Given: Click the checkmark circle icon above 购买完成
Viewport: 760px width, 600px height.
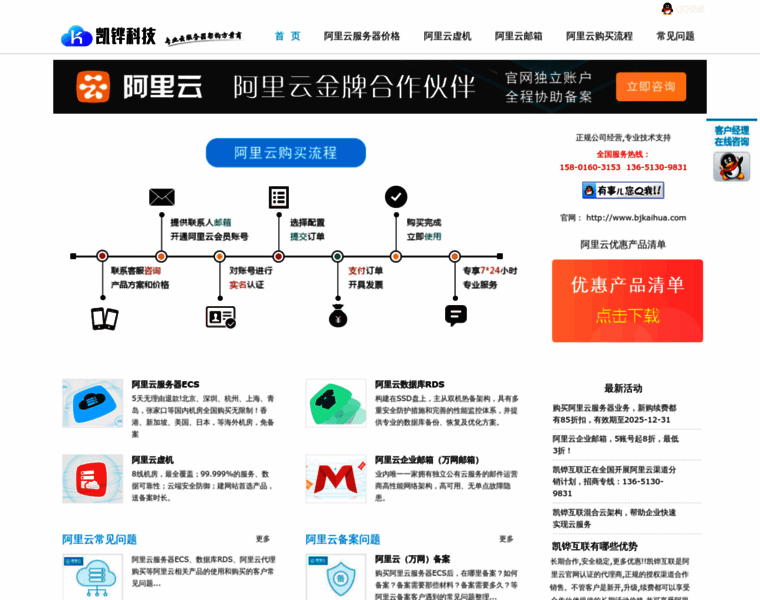Looking at the screenshot, I should pyautogui.click(x=396, y=197).
